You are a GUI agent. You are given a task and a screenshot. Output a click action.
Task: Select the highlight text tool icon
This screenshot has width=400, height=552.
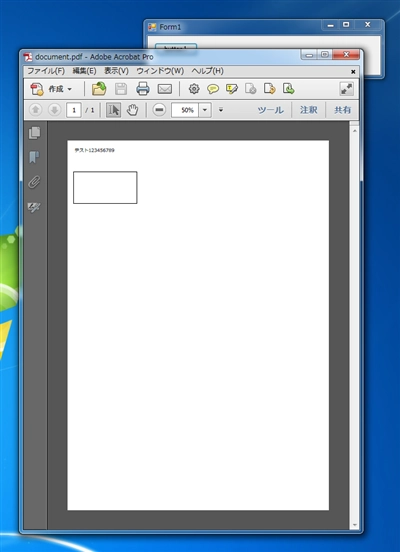232,89
